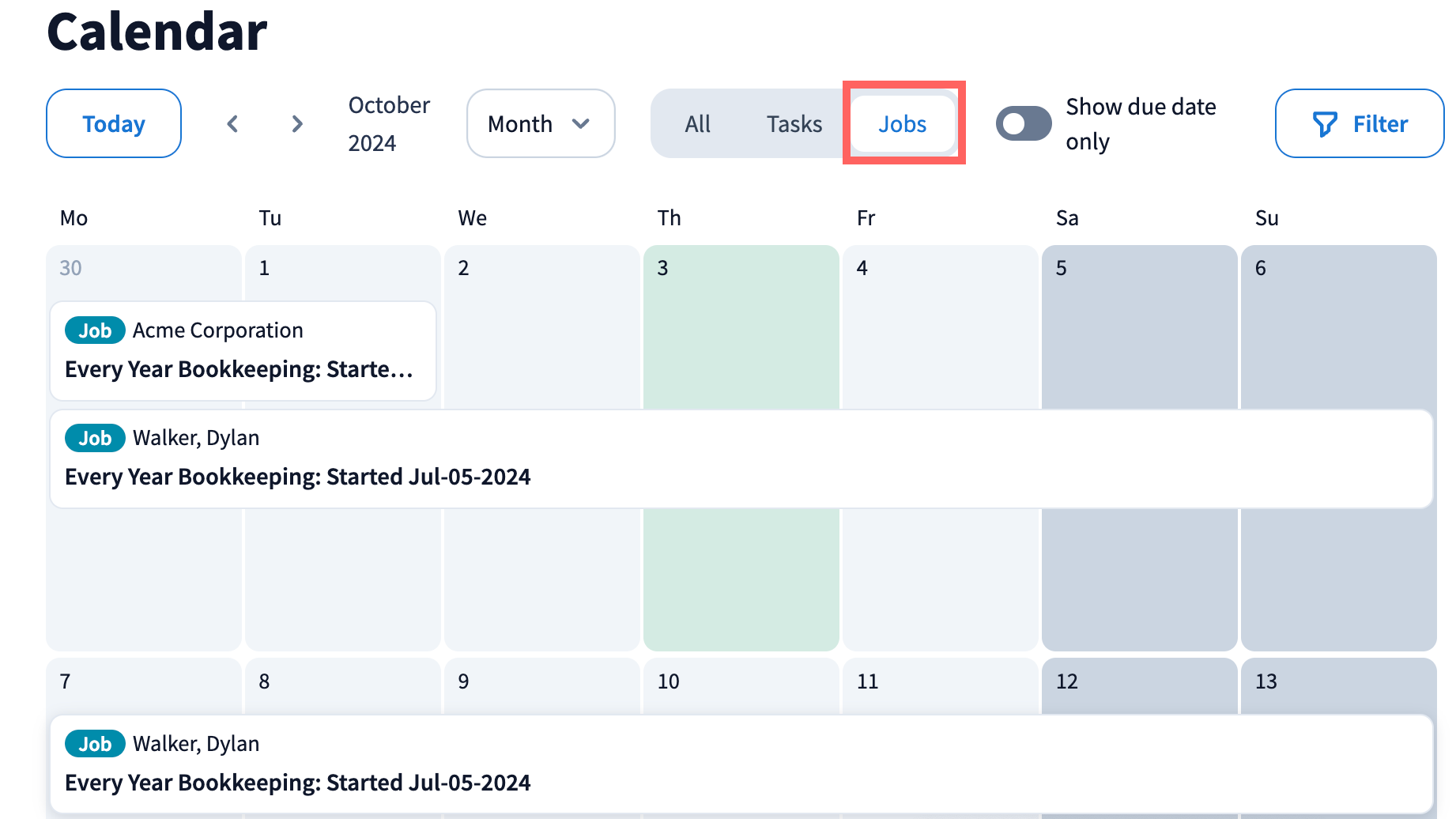This screenshot has width=1456, height=819.
Task: Click the Job badge in second week's entry
Action: click(95, 744)
